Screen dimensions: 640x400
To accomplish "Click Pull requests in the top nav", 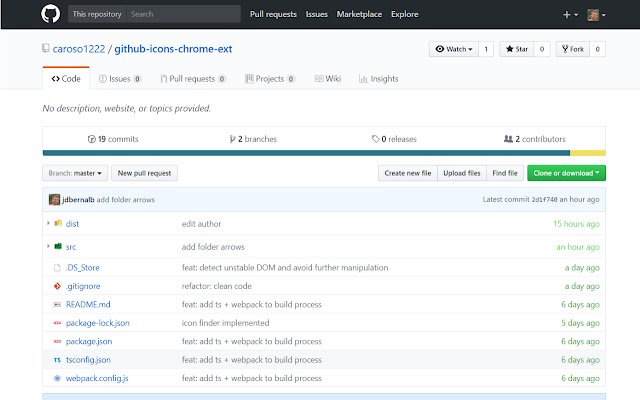I will point(273,14).
